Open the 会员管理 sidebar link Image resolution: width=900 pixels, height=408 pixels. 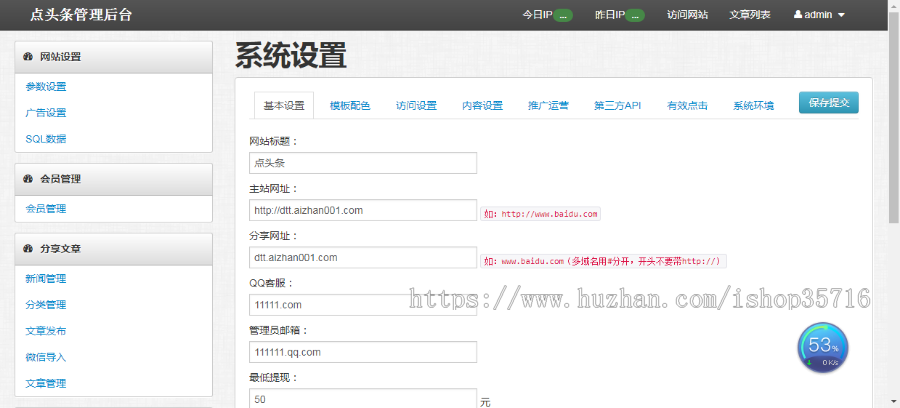pyautogui.click(x=46, y=209)
